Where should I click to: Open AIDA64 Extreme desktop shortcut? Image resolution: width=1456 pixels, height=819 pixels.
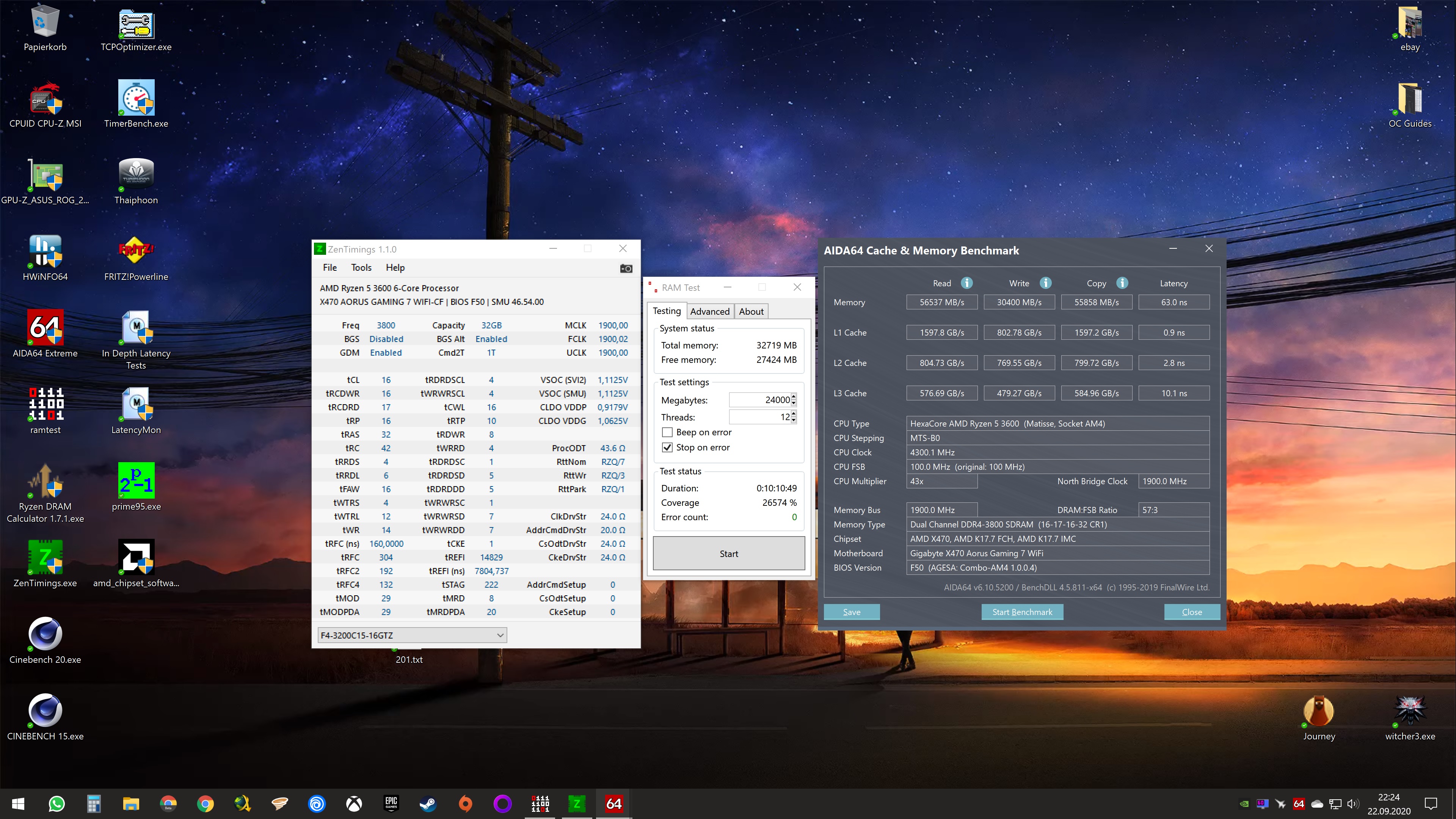tap(45, 334)
